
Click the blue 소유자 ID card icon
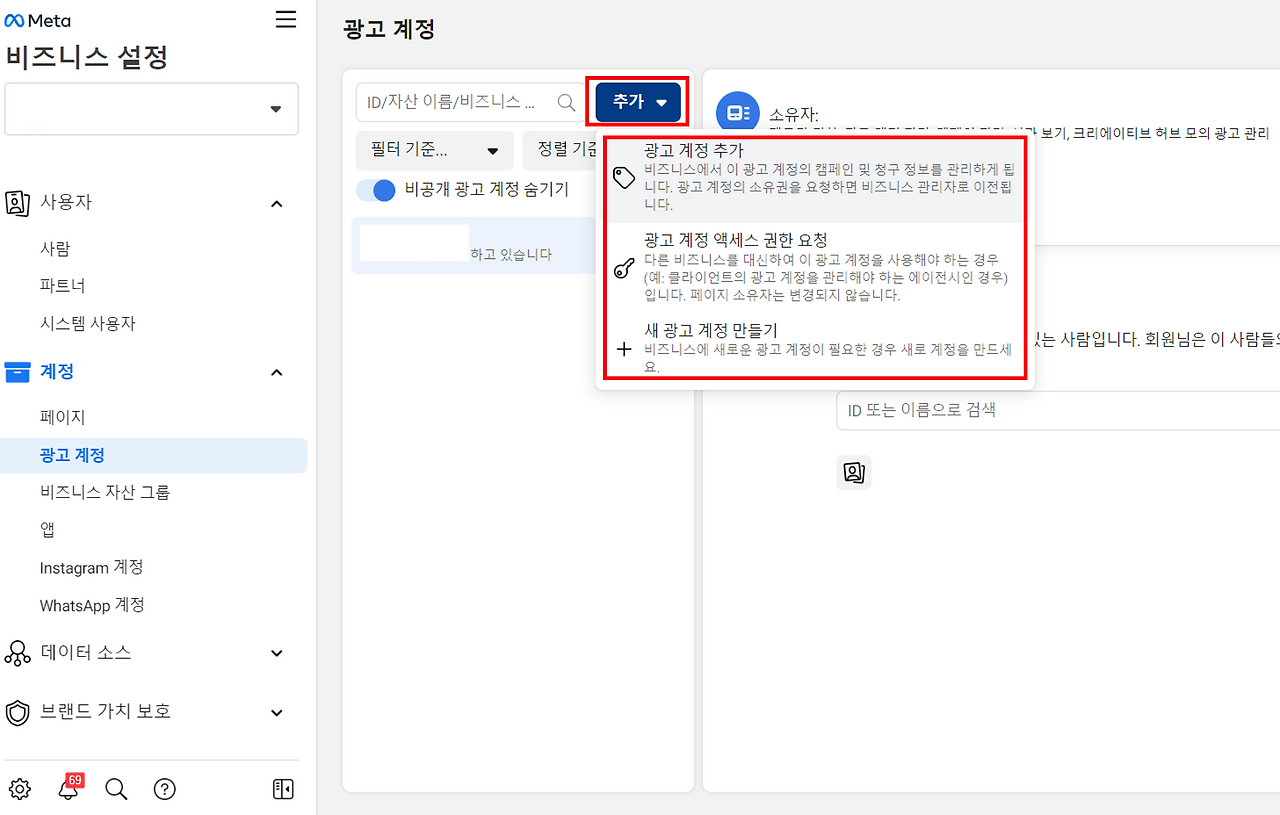coord(738,112)
